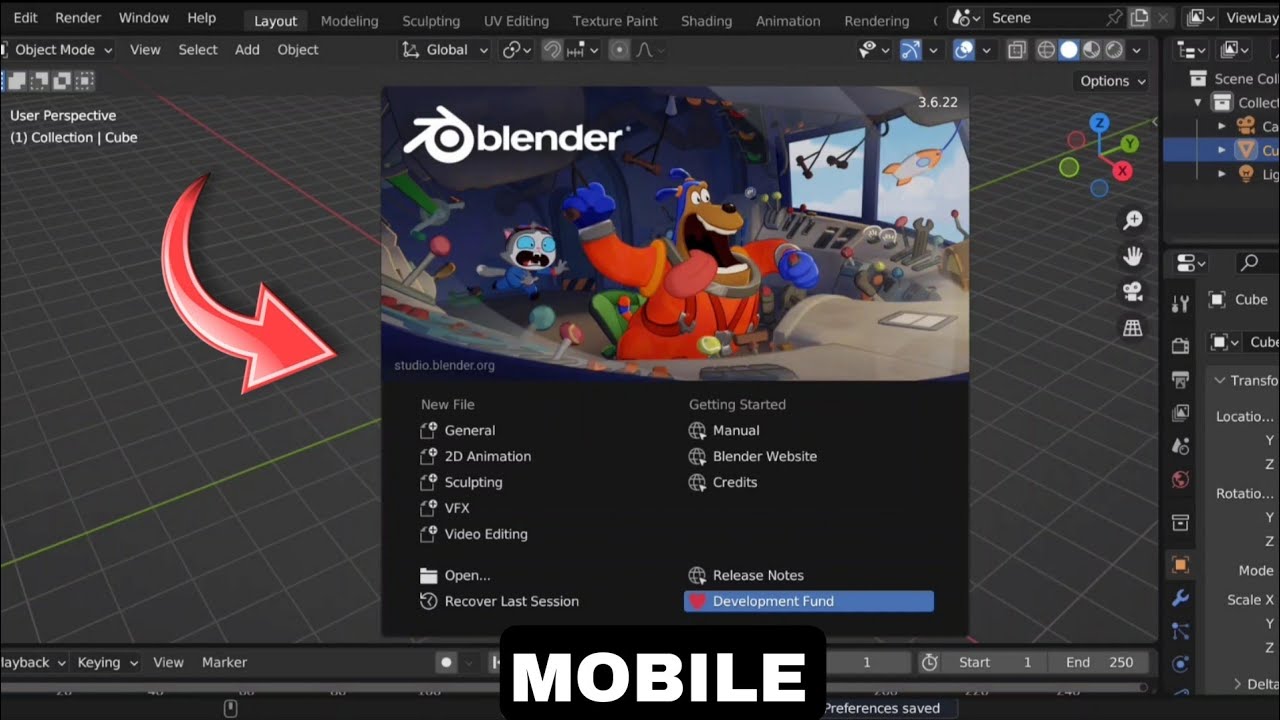
Task: Switch to the Texture Paint workspace tab
Action: (x=615, y=21)
